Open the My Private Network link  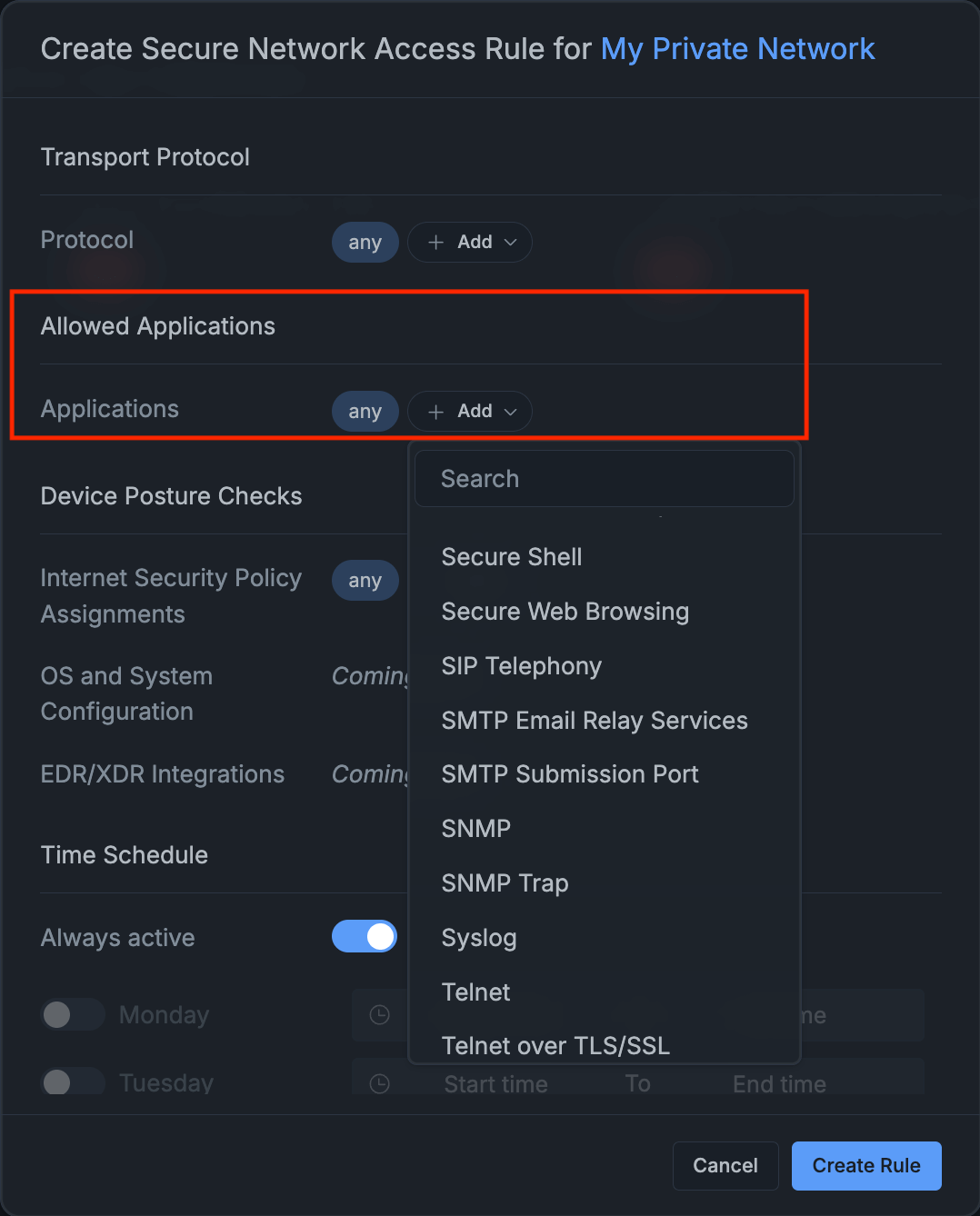pos(737,48)
